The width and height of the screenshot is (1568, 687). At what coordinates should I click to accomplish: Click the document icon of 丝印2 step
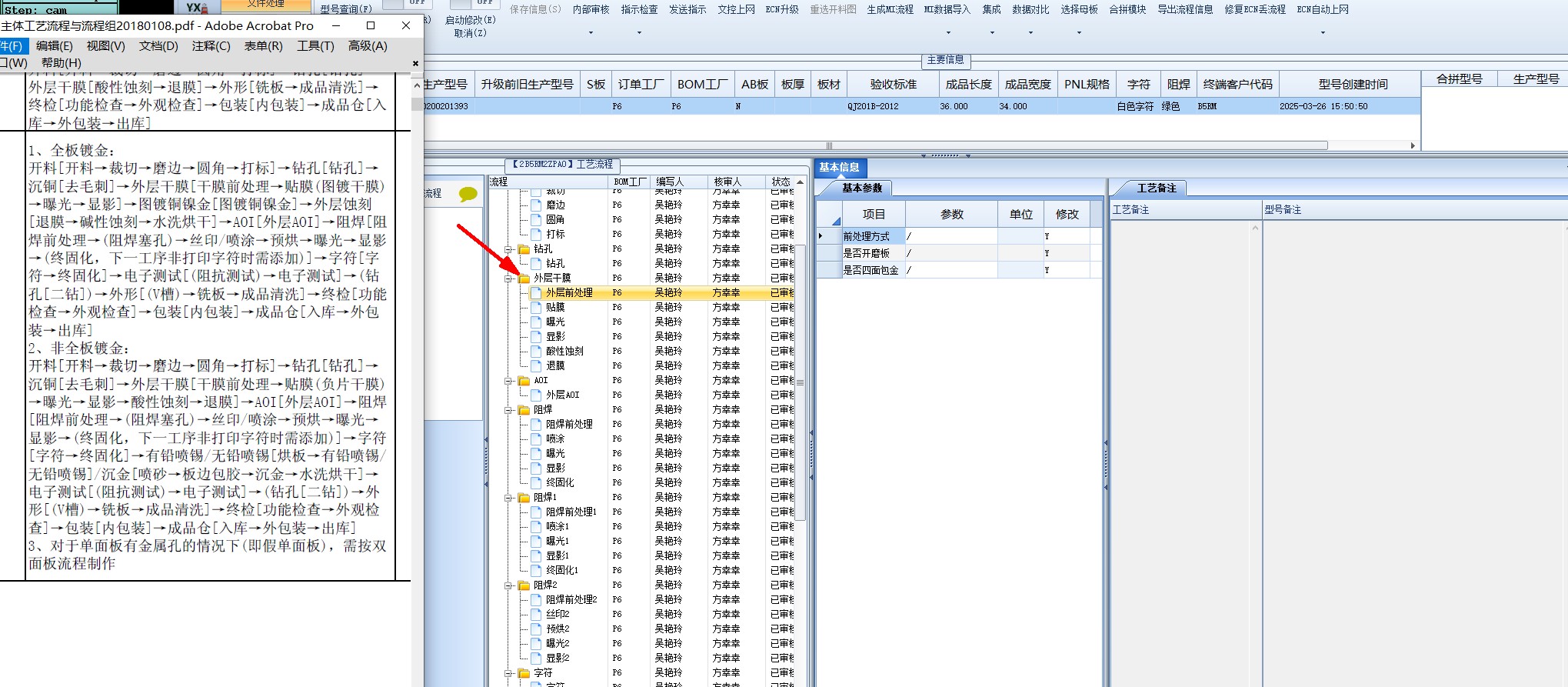[536, 614]
